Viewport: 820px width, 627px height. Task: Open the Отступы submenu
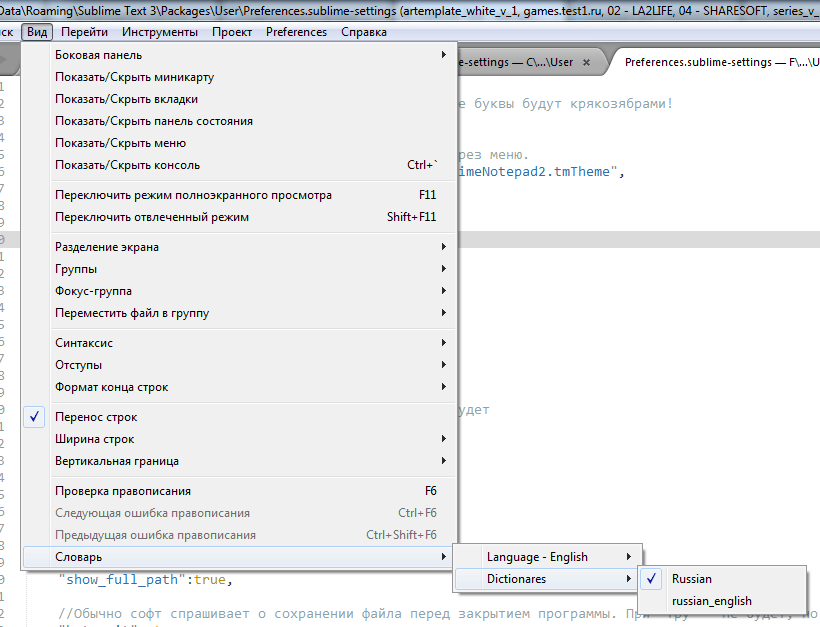click(78, 365)
